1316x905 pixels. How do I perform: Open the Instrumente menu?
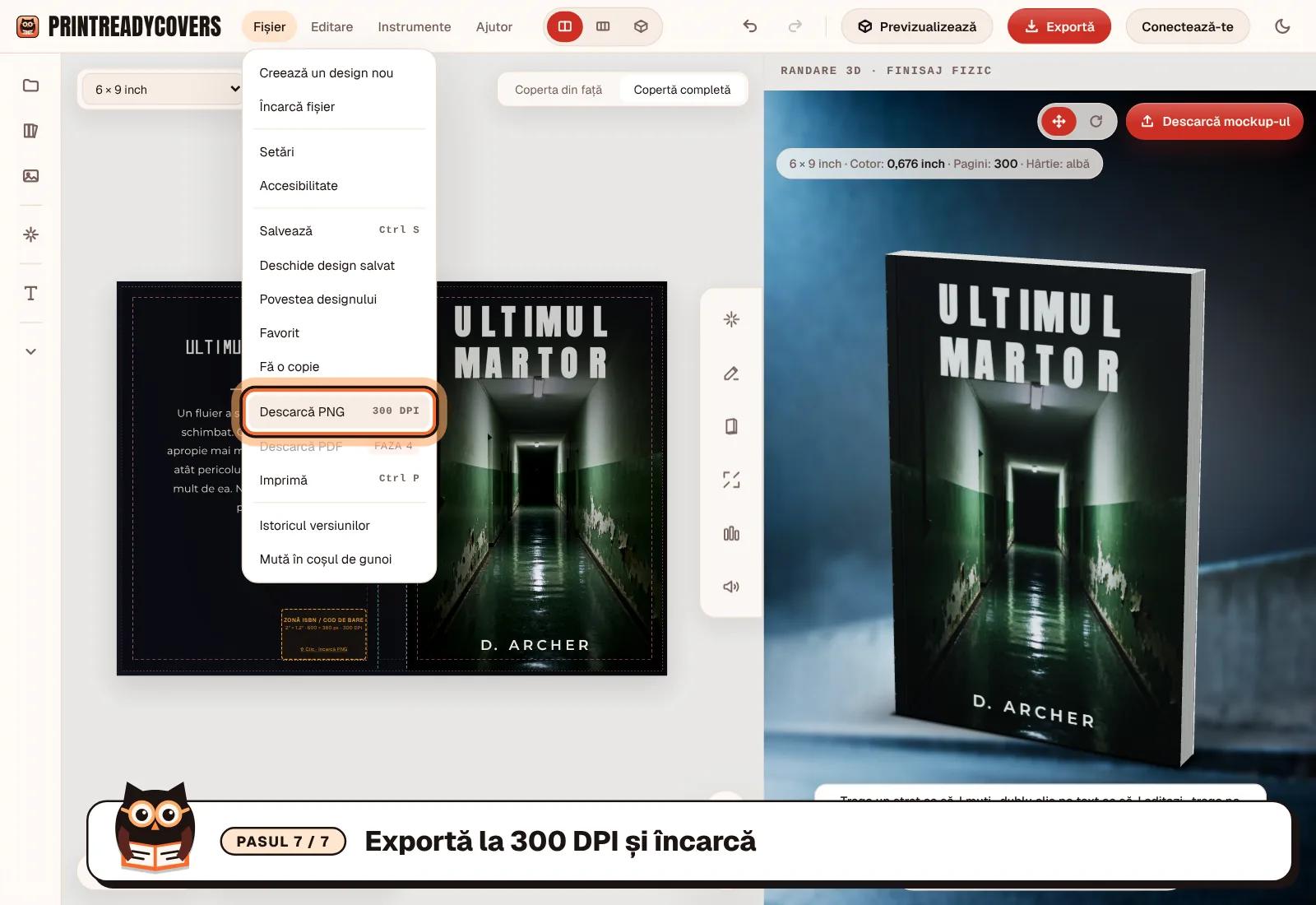tap(415, 26)
